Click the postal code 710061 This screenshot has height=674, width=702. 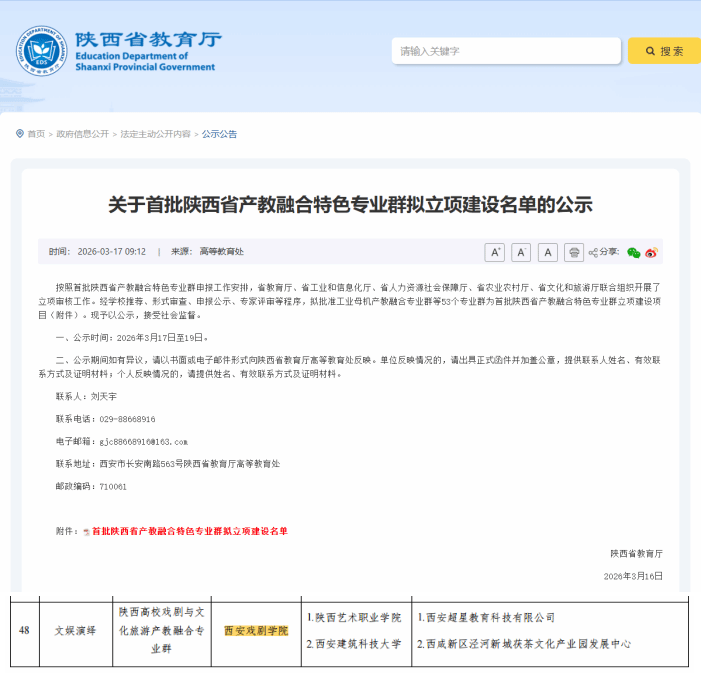pos(113,487)
